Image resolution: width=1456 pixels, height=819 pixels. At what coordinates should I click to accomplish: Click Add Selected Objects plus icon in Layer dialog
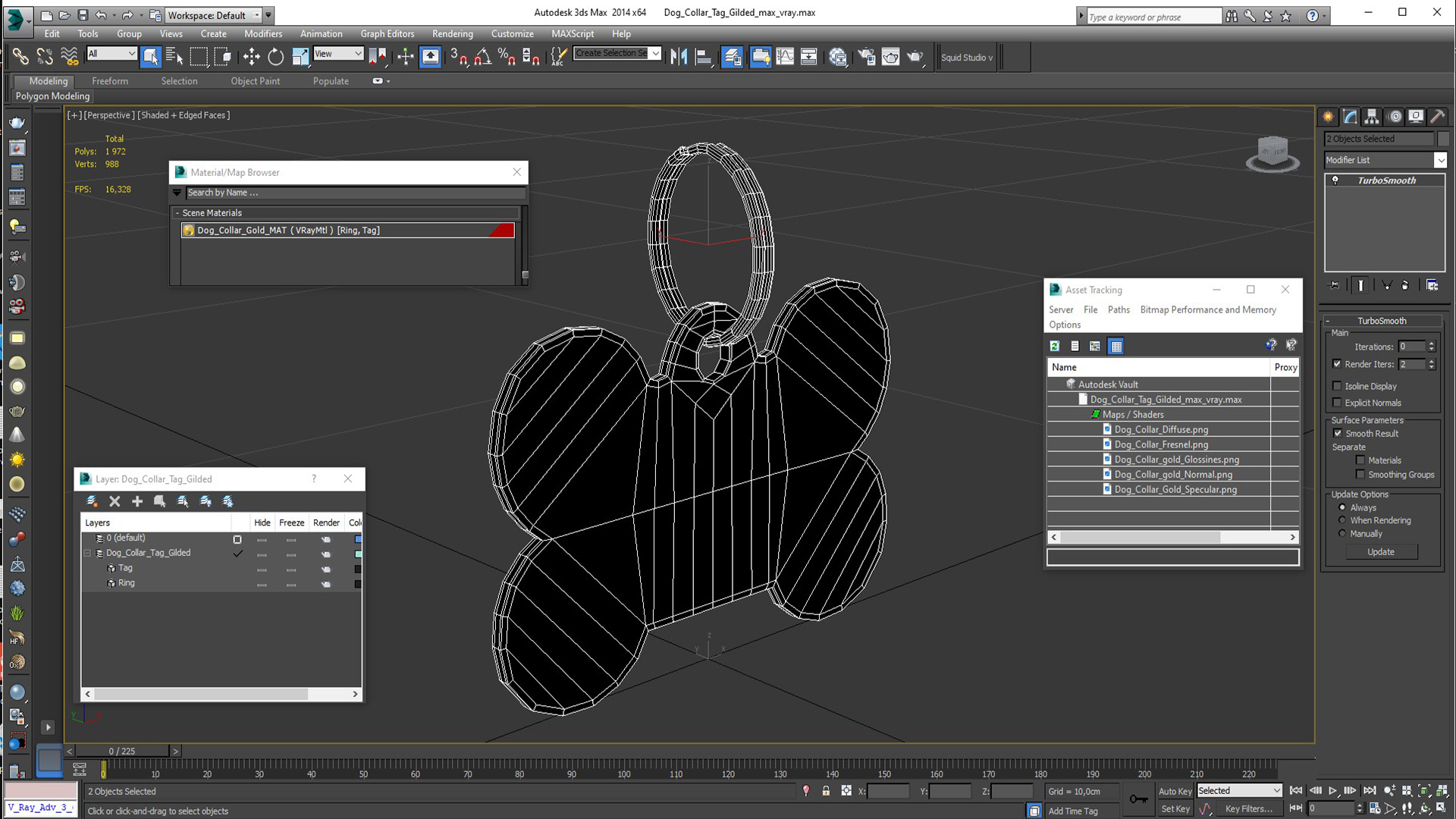pyautogui.click(x=137, y=501)
